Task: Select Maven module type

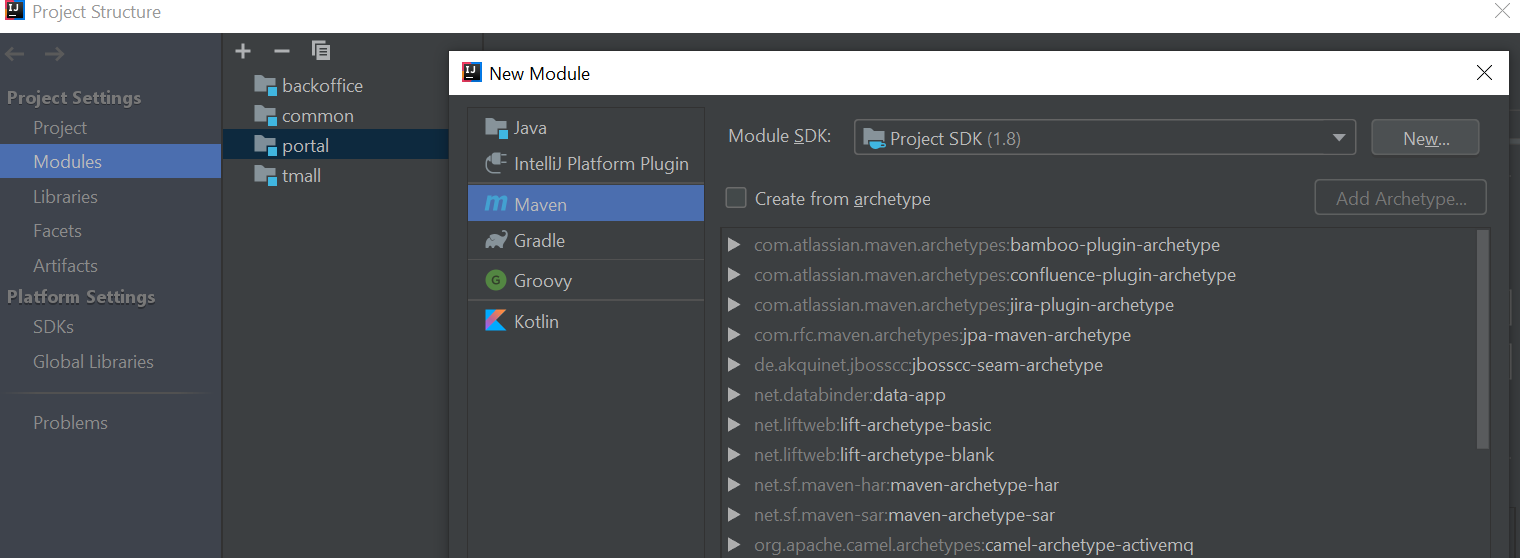Action: tap(586, 204)
